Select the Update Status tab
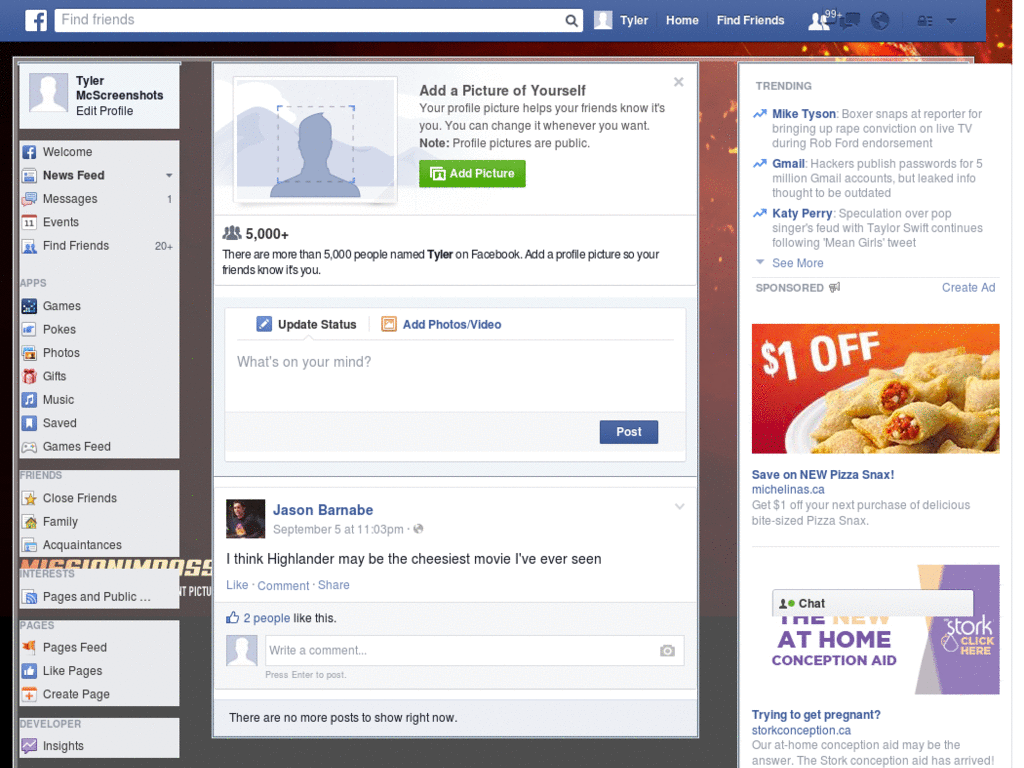This screenshot has width=1024, height=768. click(x=306, y=325)
